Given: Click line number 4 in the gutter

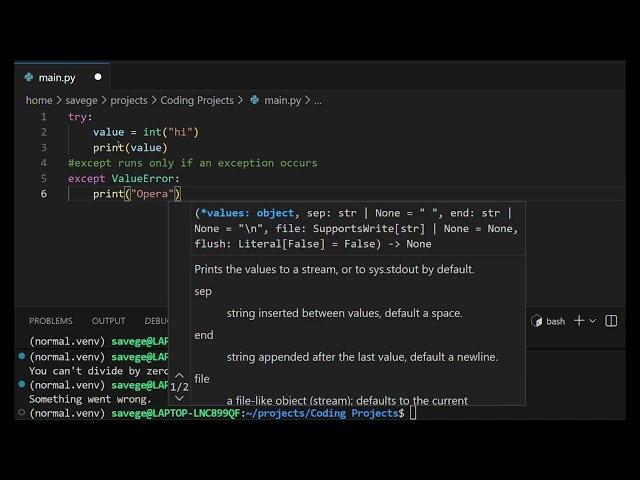Looking at the screenshot, I should (x=44, y=163).
